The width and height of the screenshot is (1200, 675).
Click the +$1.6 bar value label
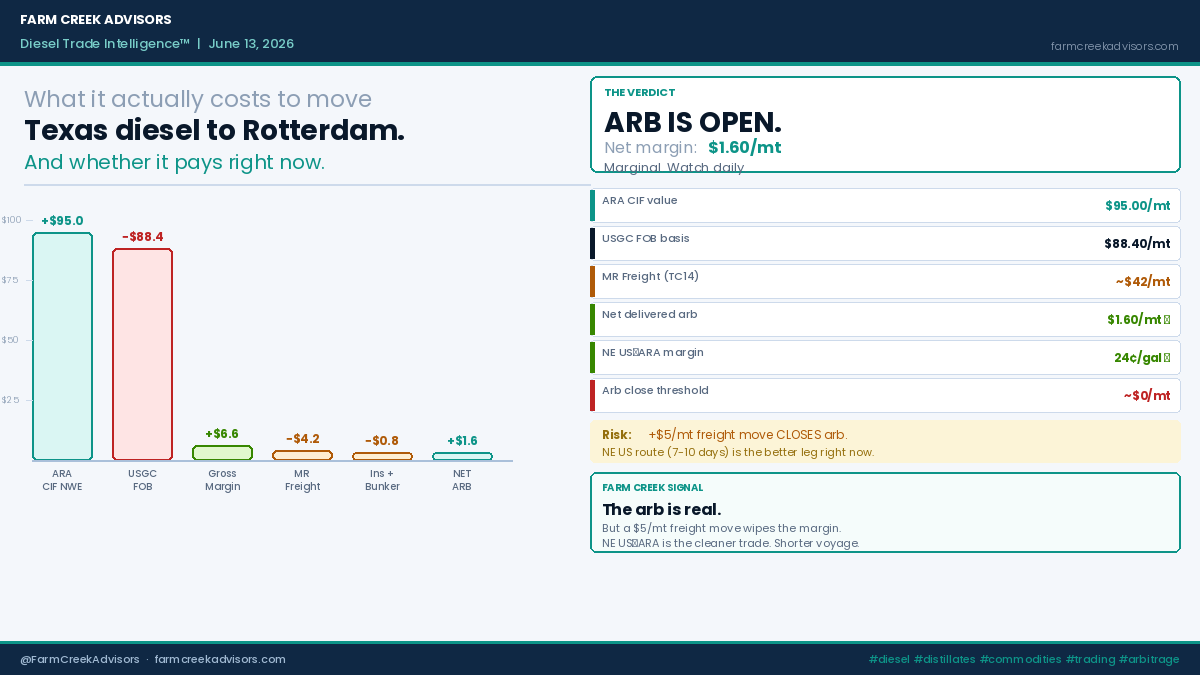coord(462,441)
